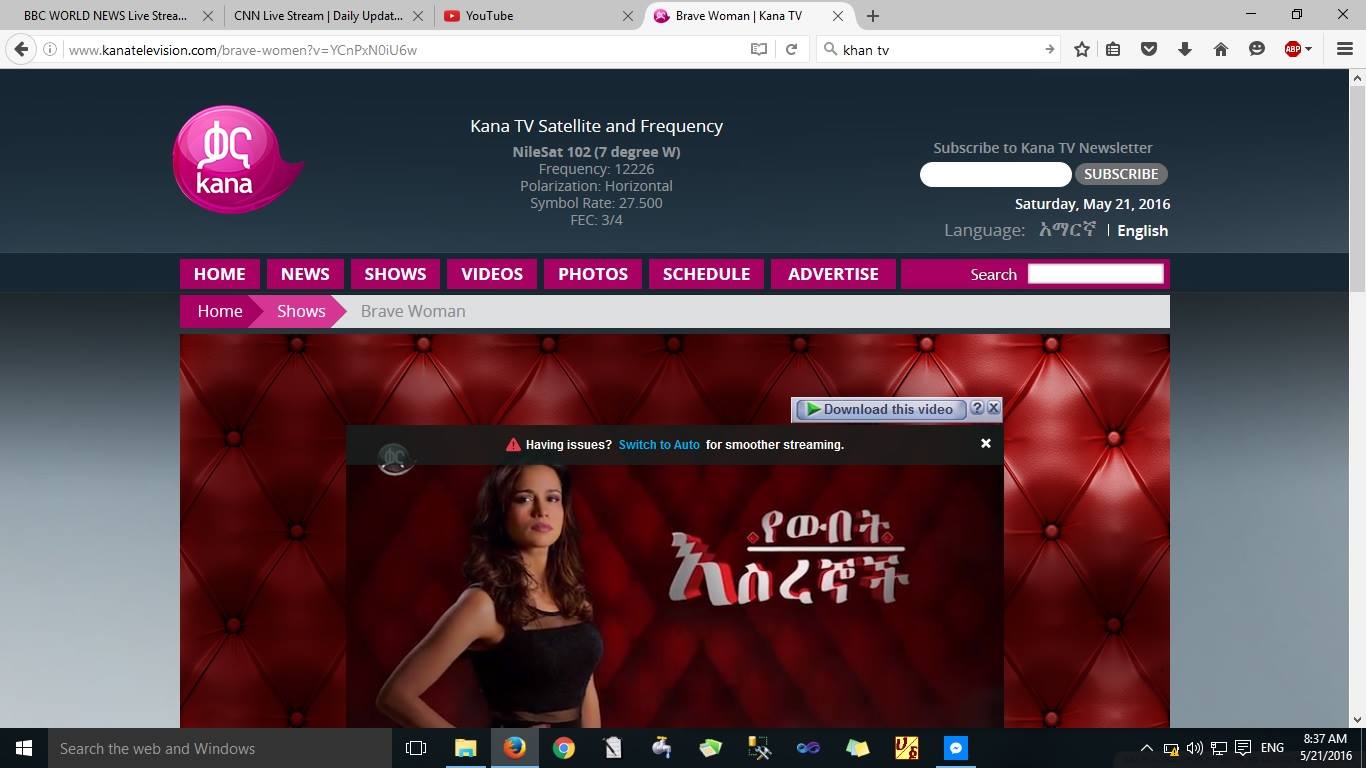Screen dimensions: 1366x768
Task: Click the ENG language indicator
Action: coord(1272,748)
